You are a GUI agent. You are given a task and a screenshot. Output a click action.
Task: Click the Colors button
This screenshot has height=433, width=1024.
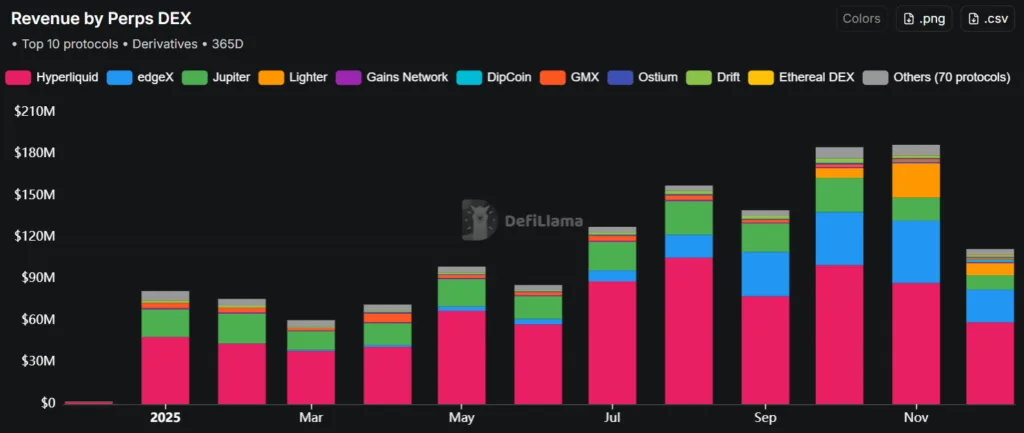861,18
